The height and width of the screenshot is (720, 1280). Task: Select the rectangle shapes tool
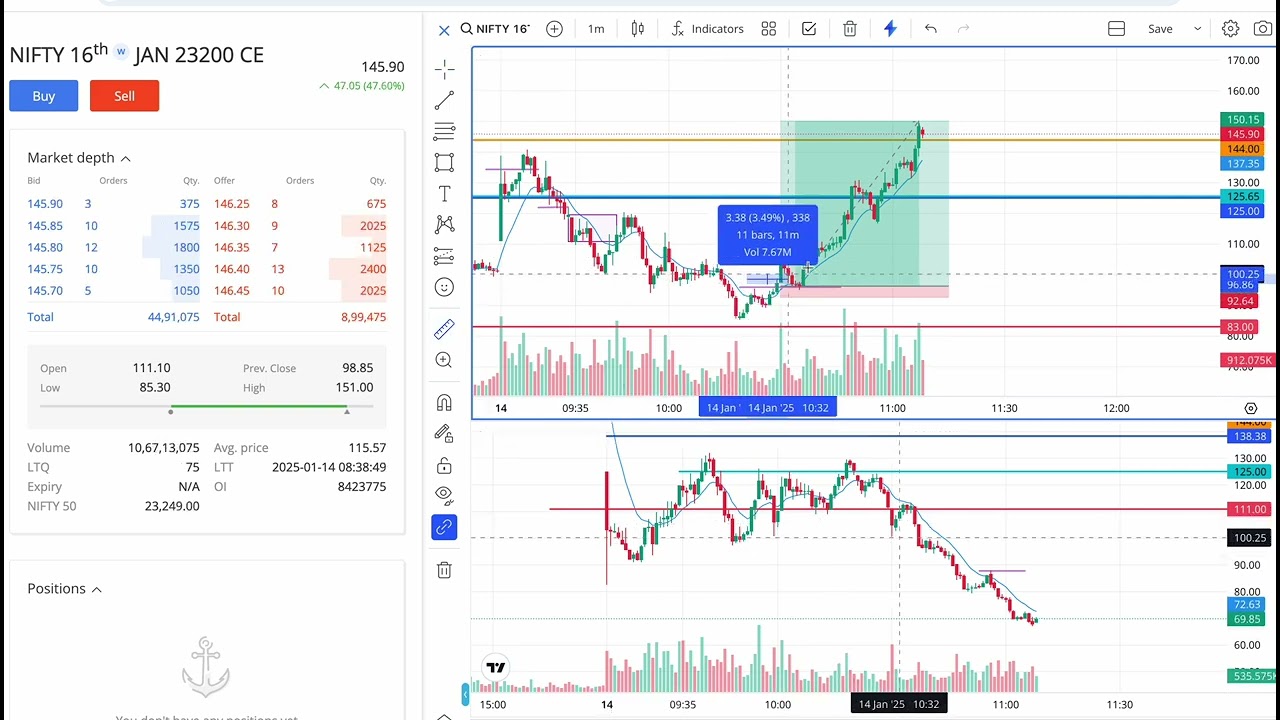tap(445, 162)
